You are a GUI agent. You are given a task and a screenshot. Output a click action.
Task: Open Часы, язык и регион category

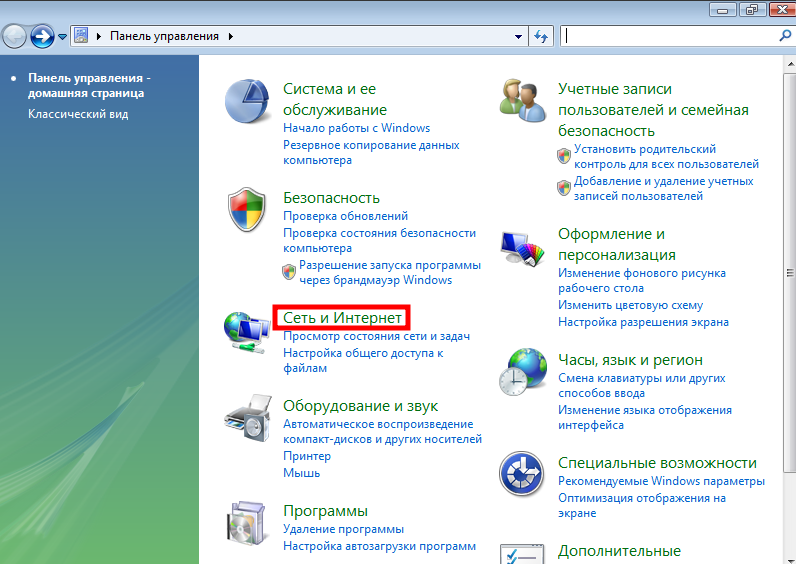tap(630, 360)
